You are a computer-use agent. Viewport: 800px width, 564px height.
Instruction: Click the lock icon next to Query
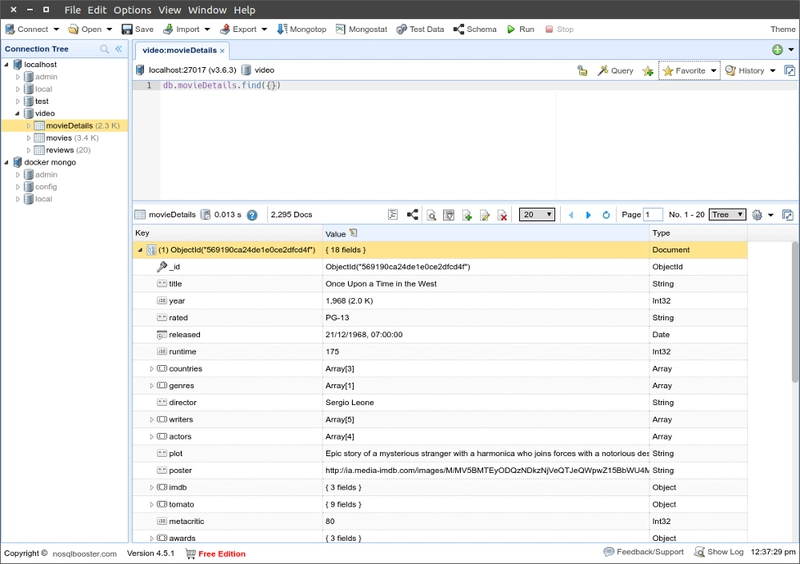tap(582, 70)
